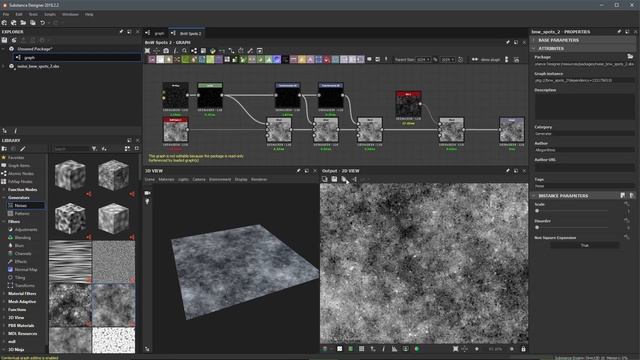640x360 pixels.
Task: Click the save icon in Explorer toolbar
Action: click(4, 40)
